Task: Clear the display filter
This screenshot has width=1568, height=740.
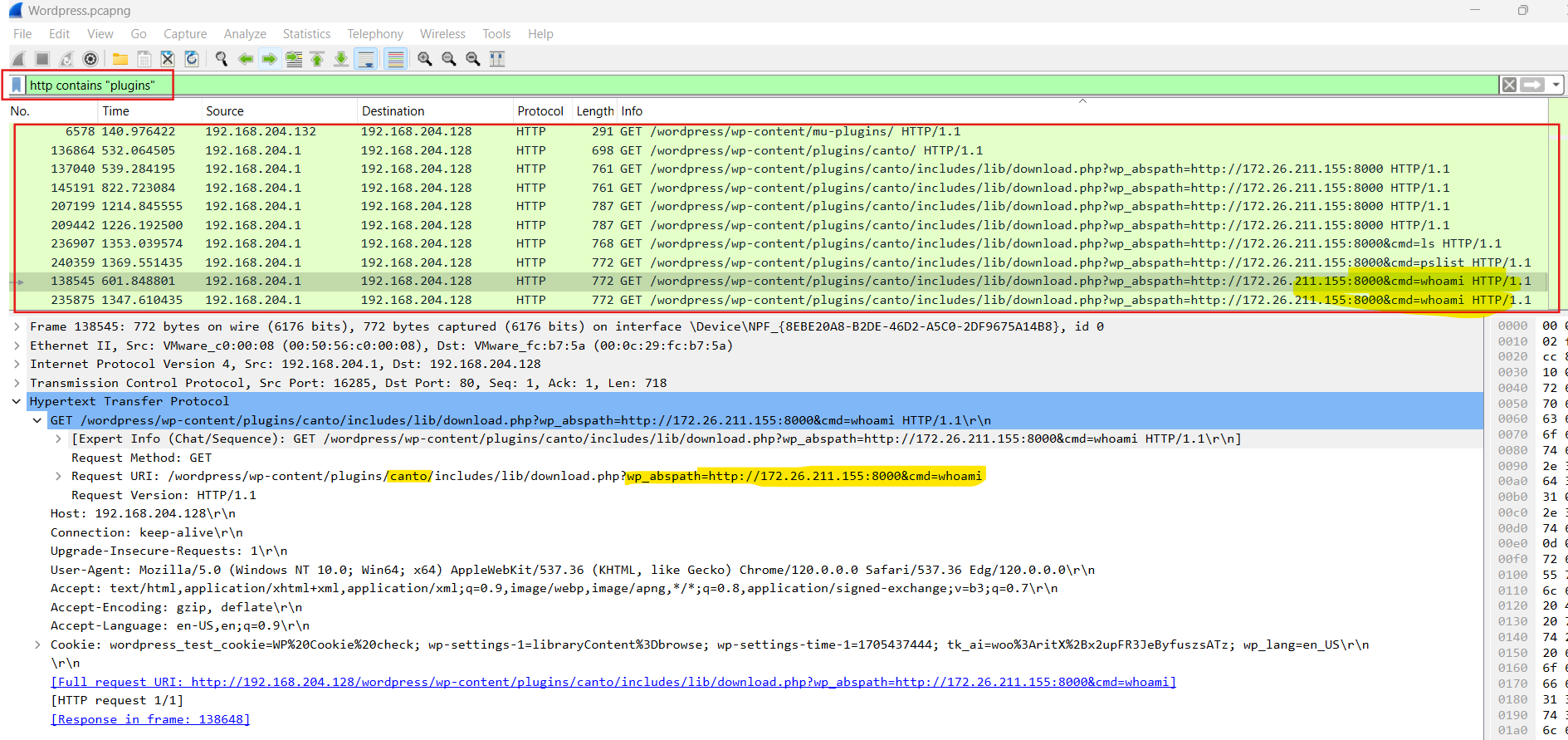Action: point(1509,86)
